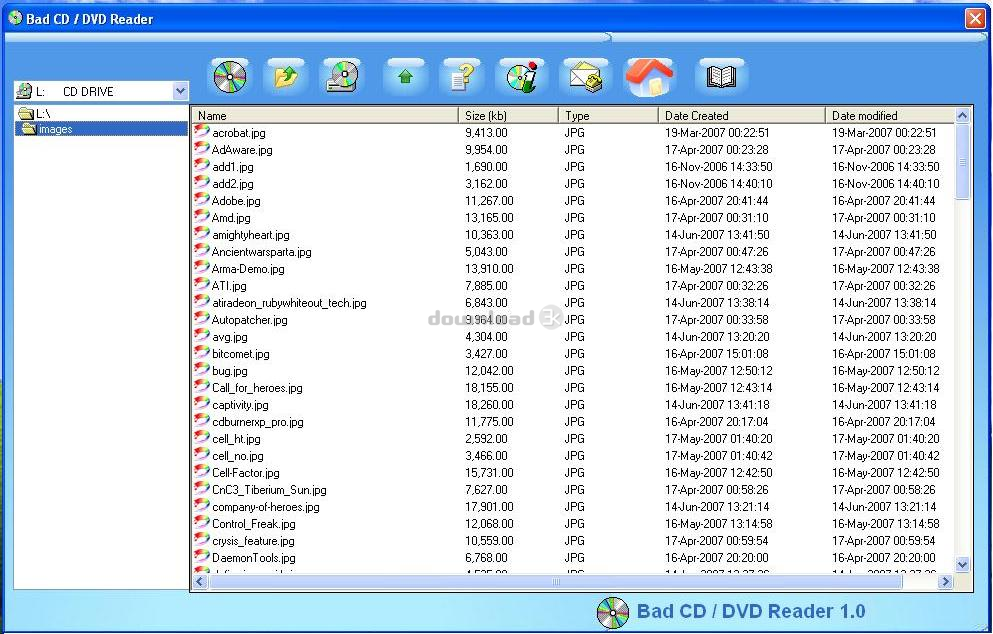Click the vertical scrollbar up arrow
This screenshot has height=634, width=993.
coord(963,115)
